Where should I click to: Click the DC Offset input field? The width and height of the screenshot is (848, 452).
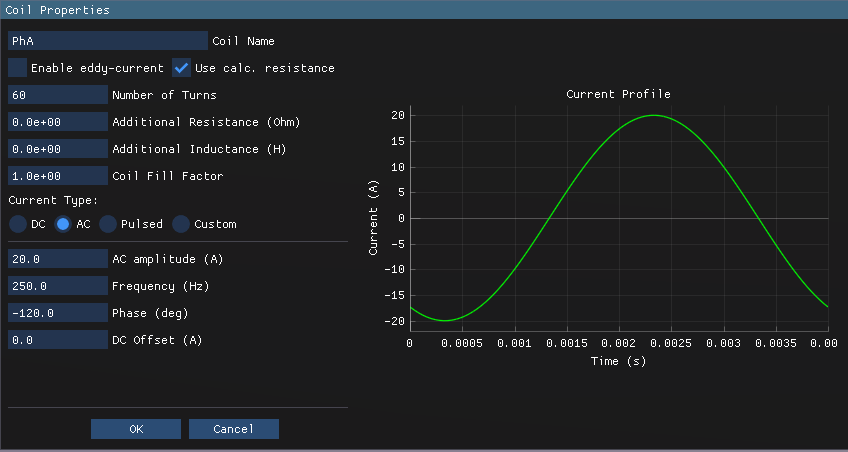tap(57, 340)
